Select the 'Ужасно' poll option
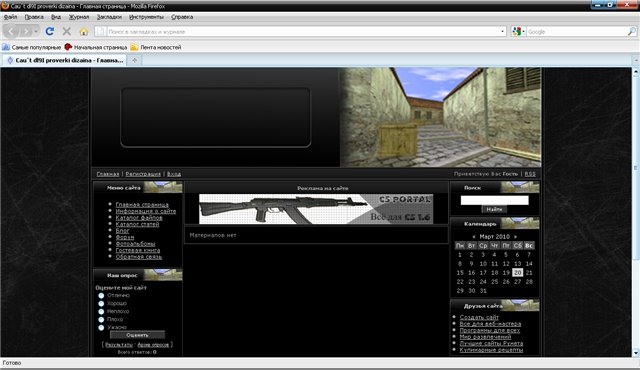This screenshot has height=370, width=640. click(101, 328)
